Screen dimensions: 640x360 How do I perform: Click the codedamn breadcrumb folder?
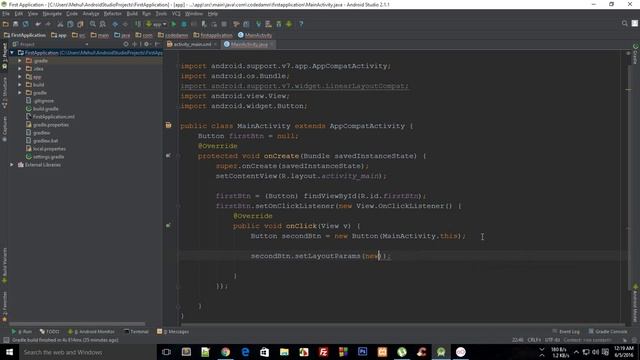[173, 35]
